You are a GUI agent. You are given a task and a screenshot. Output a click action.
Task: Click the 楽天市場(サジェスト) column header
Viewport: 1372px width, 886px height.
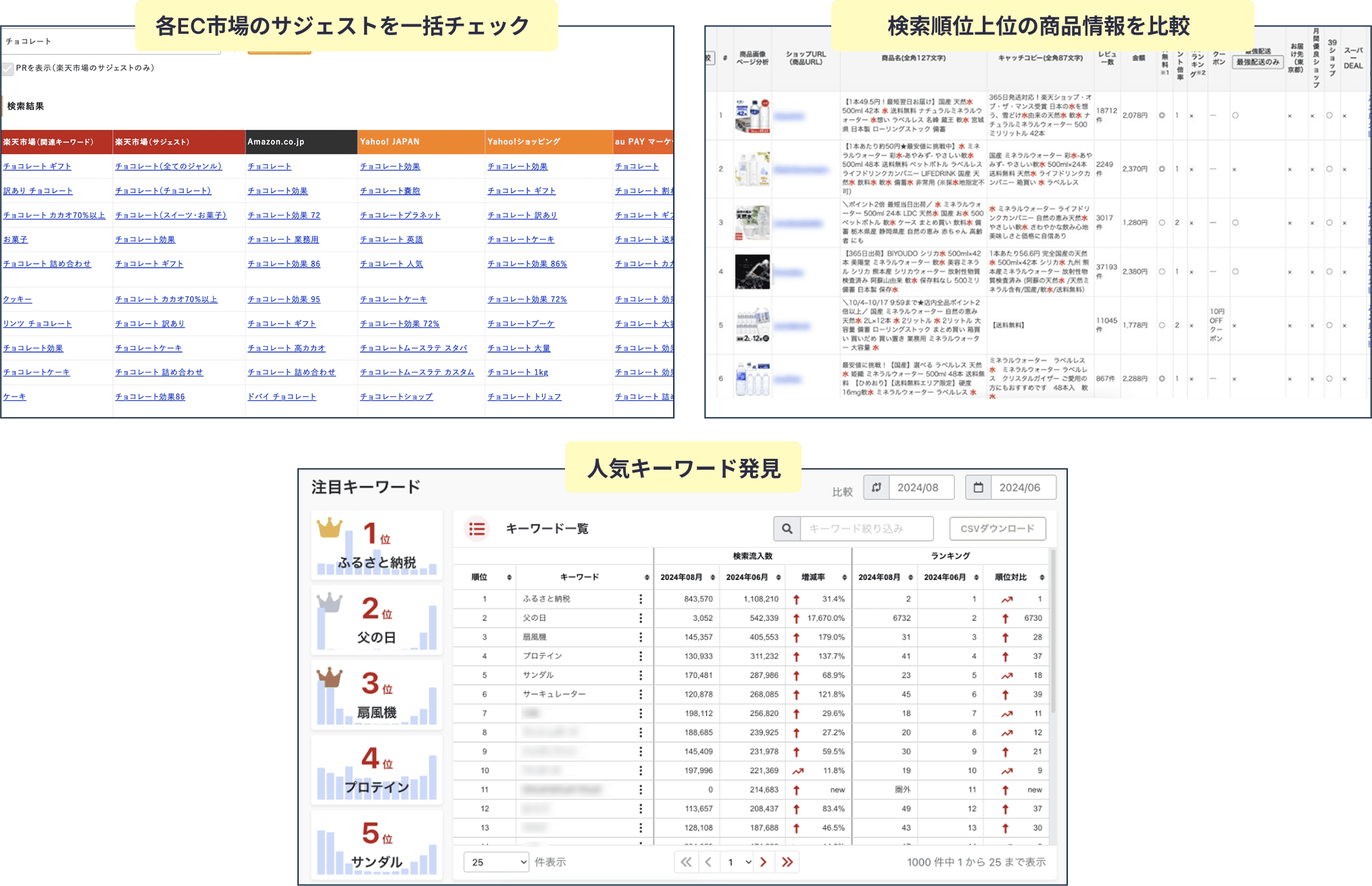tap(178, 142)
